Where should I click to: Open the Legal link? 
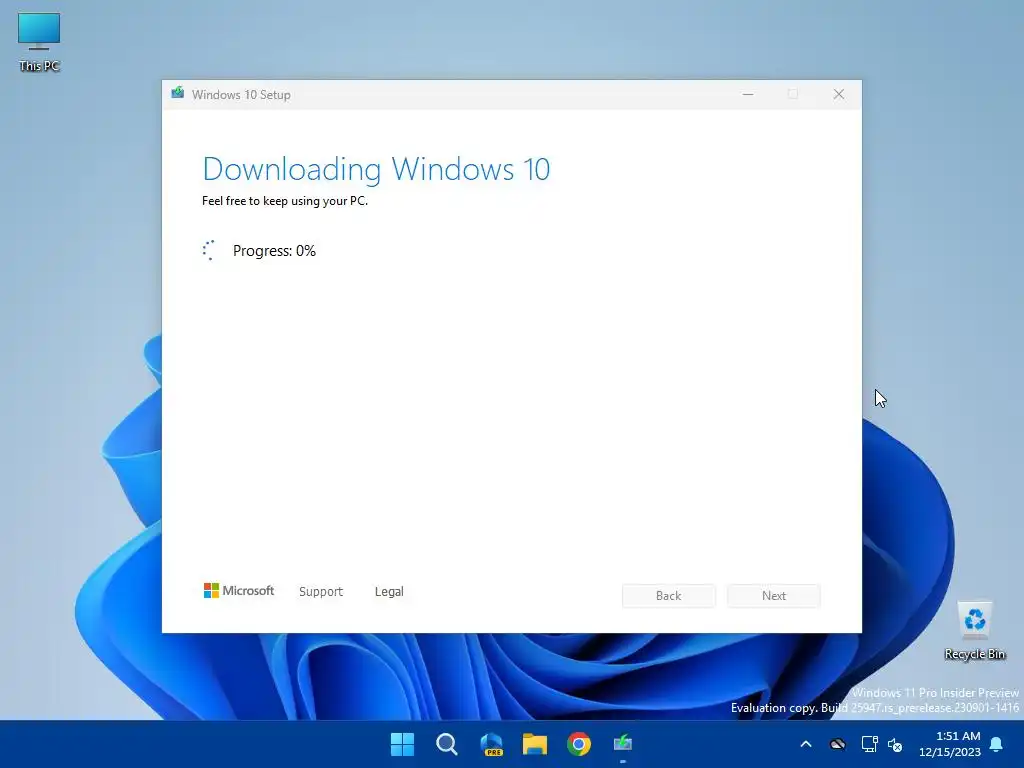tap(389, 592)
